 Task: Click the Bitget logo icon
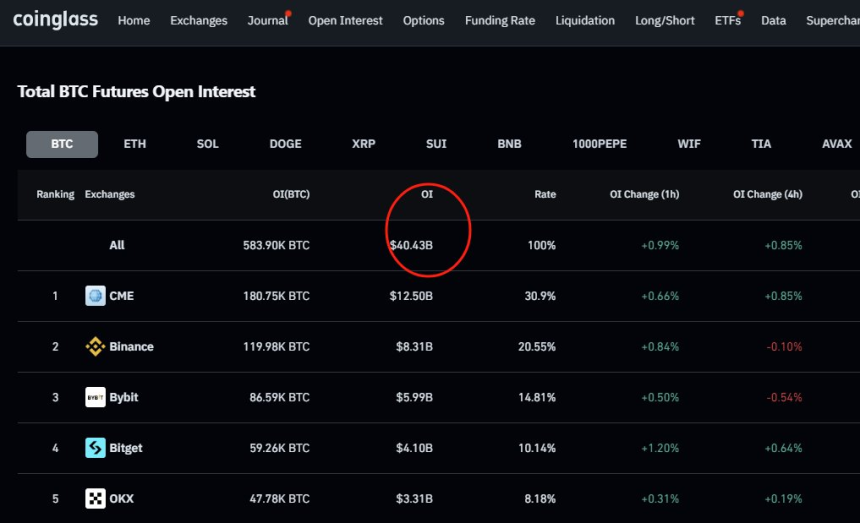(x=95, y=448)
